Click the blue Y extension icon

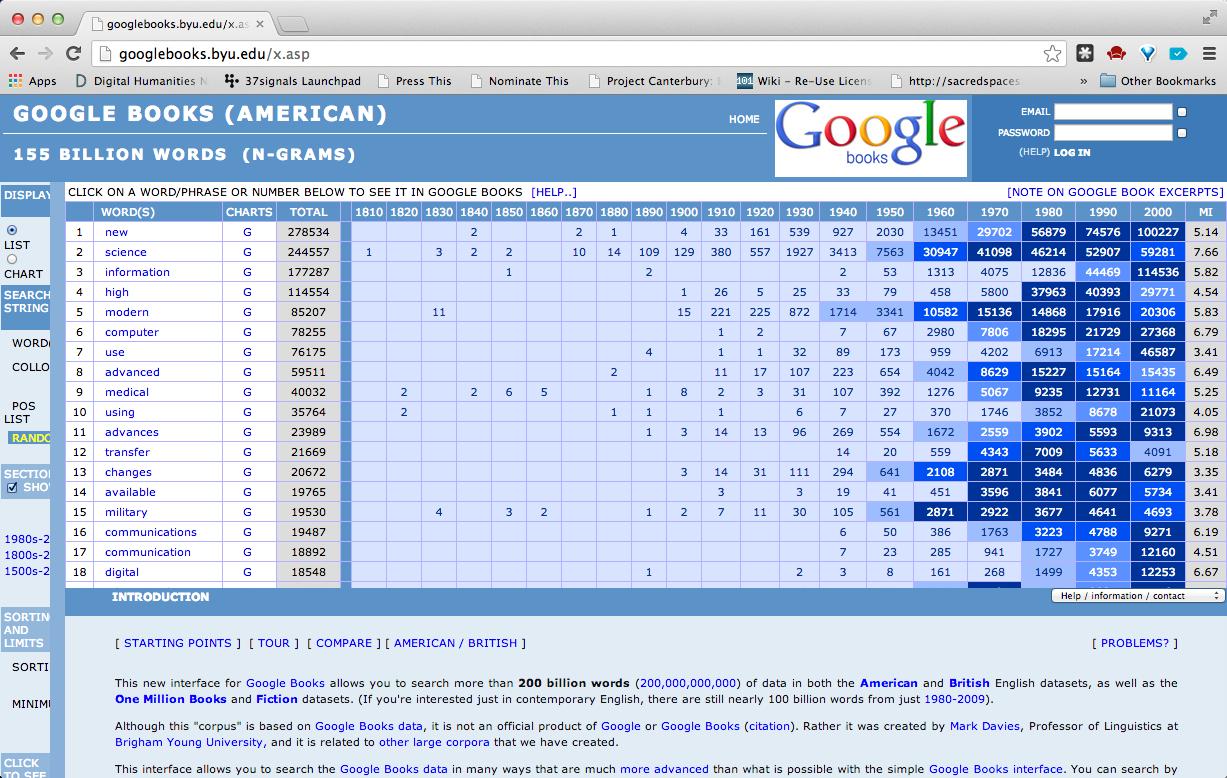(x=1148, y=54)
